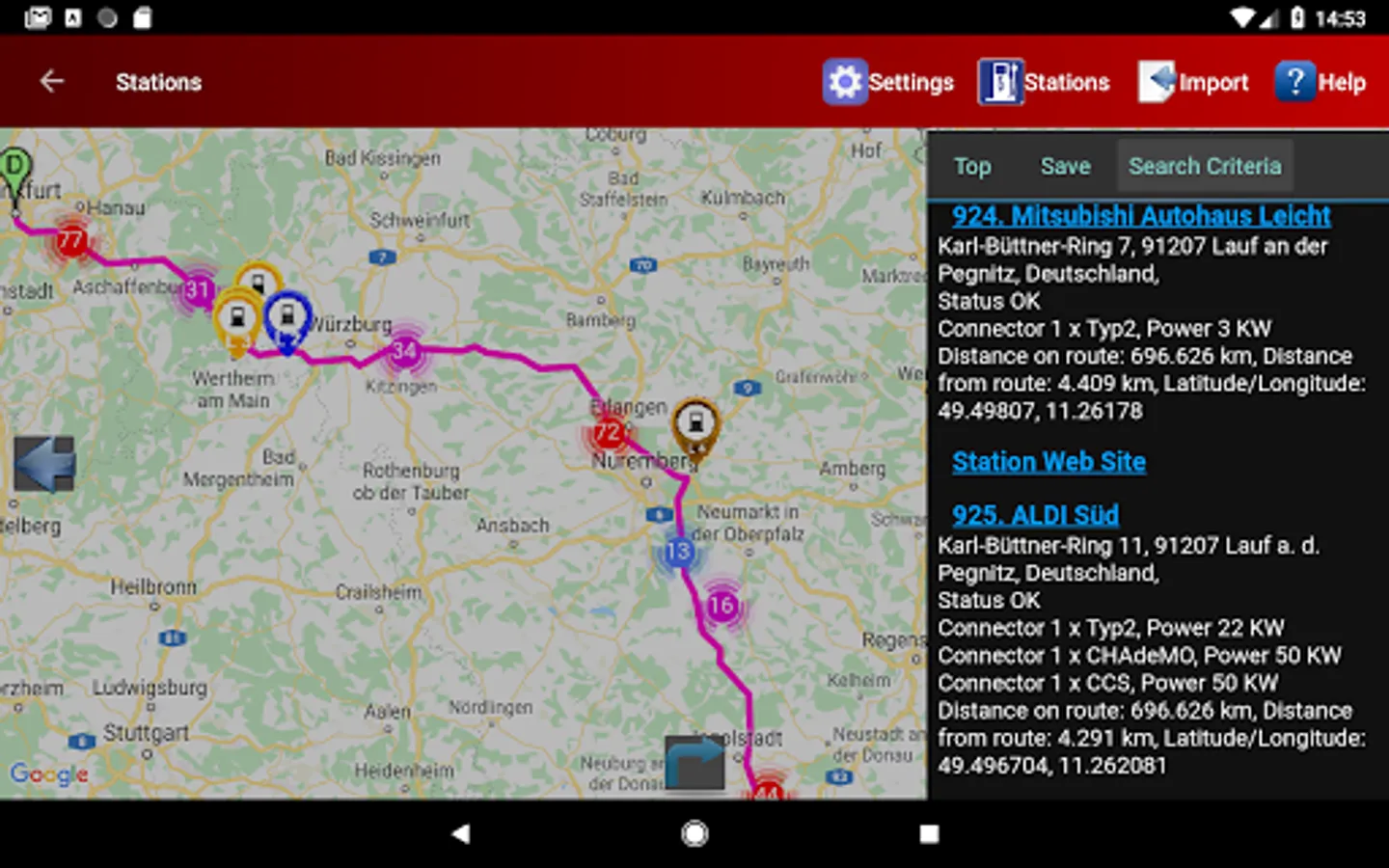Tap the Stations title in the header
1389x868 pixels.
(159, 82)
